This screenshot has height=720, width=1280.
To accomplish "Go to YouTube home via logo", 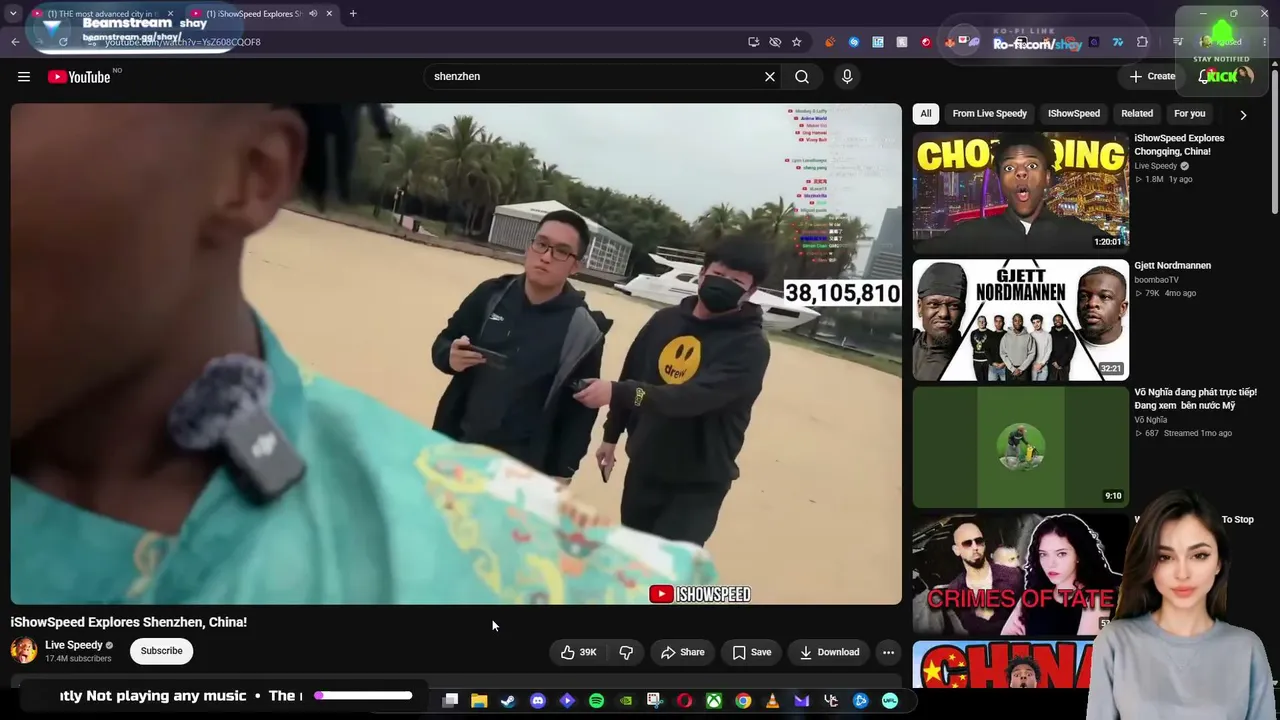I will [x=79, y=77].
